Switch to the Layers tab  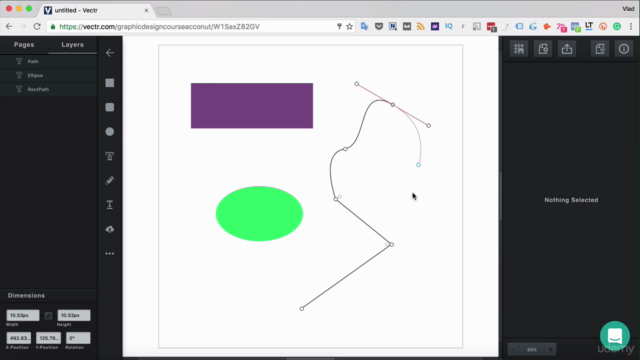click(73, 45)
